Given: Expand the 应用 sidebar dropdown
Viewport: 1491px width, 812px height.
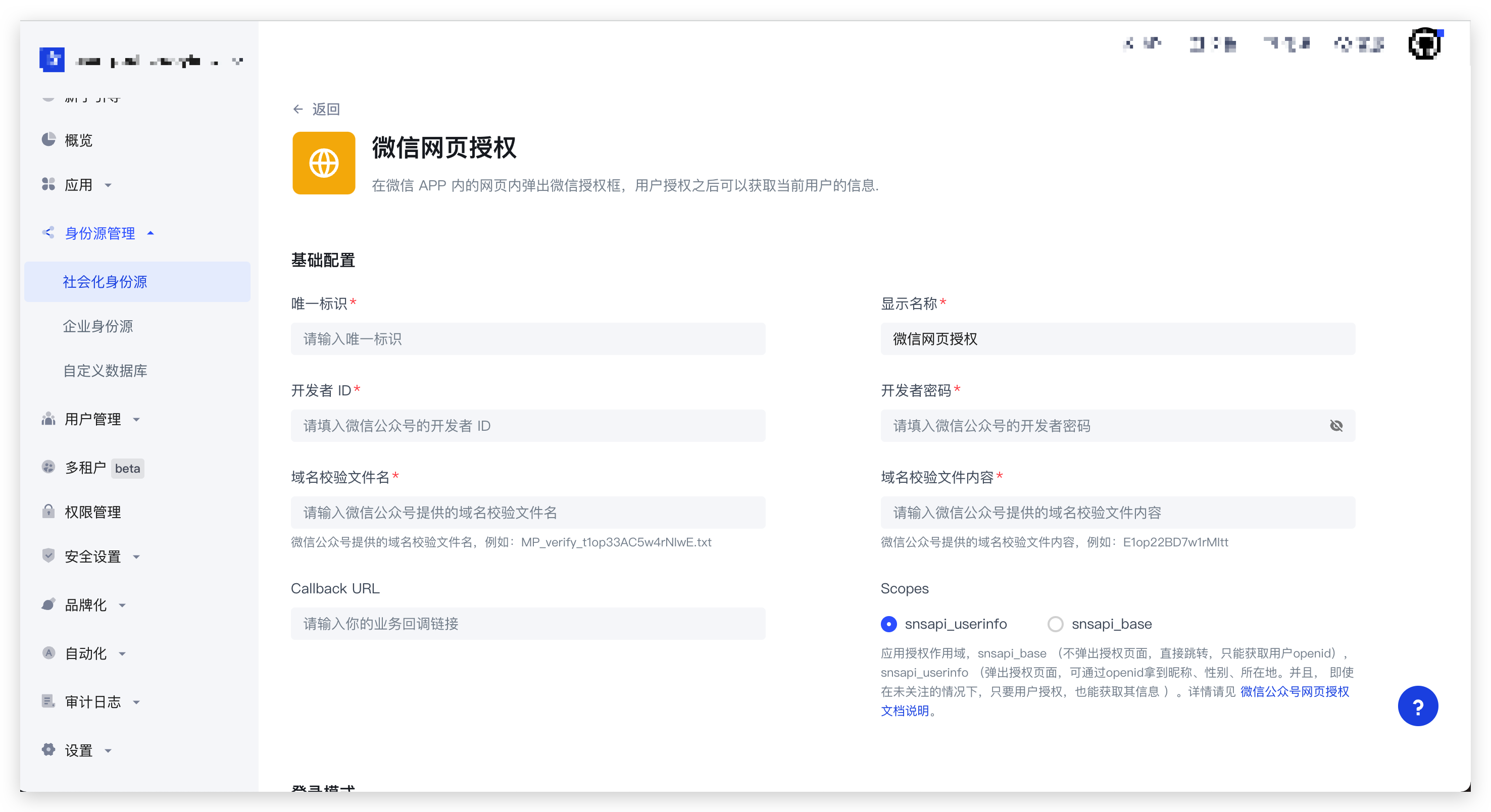Looking at the screenshot, I should 108,185.
